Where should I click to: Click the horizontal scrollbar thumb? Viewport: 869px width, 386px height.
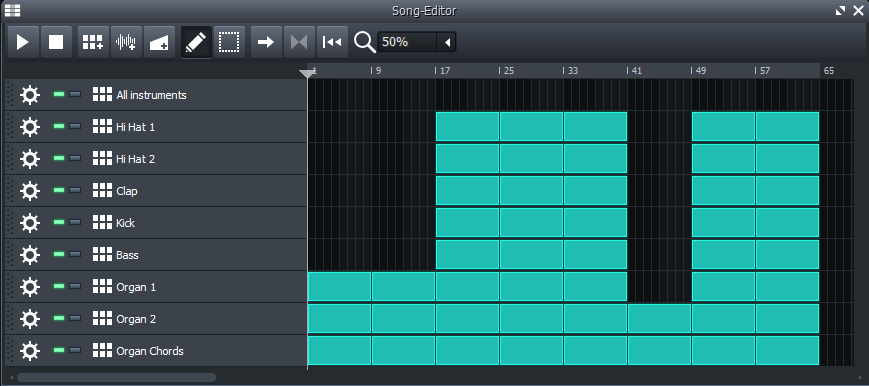(116, 378)
